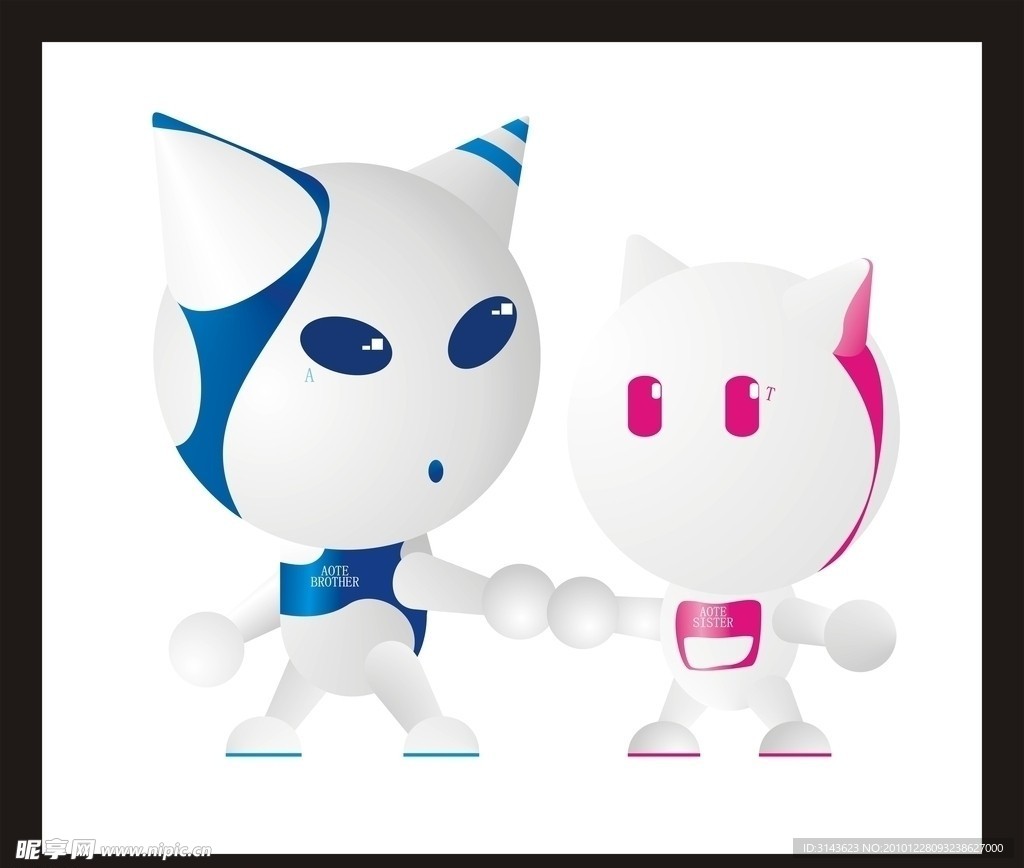Click the AOTE BROTHER chest label

click(x=334, y=575)
